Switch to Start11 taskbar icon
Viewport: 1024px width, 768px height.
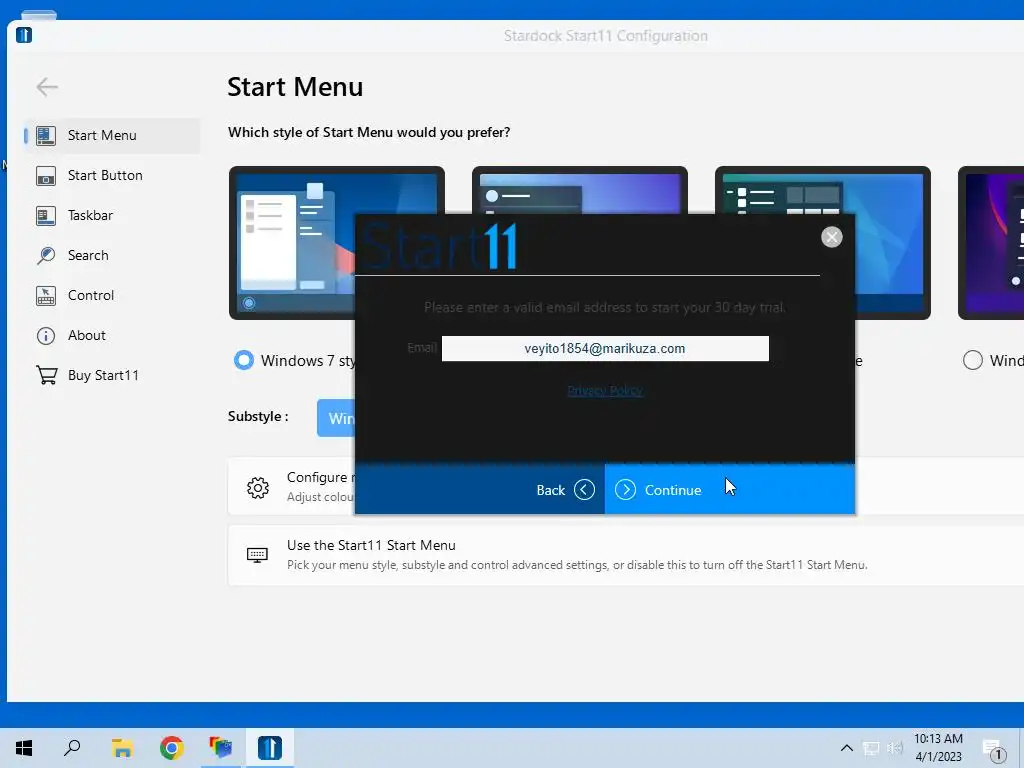[x=270, y=748]
